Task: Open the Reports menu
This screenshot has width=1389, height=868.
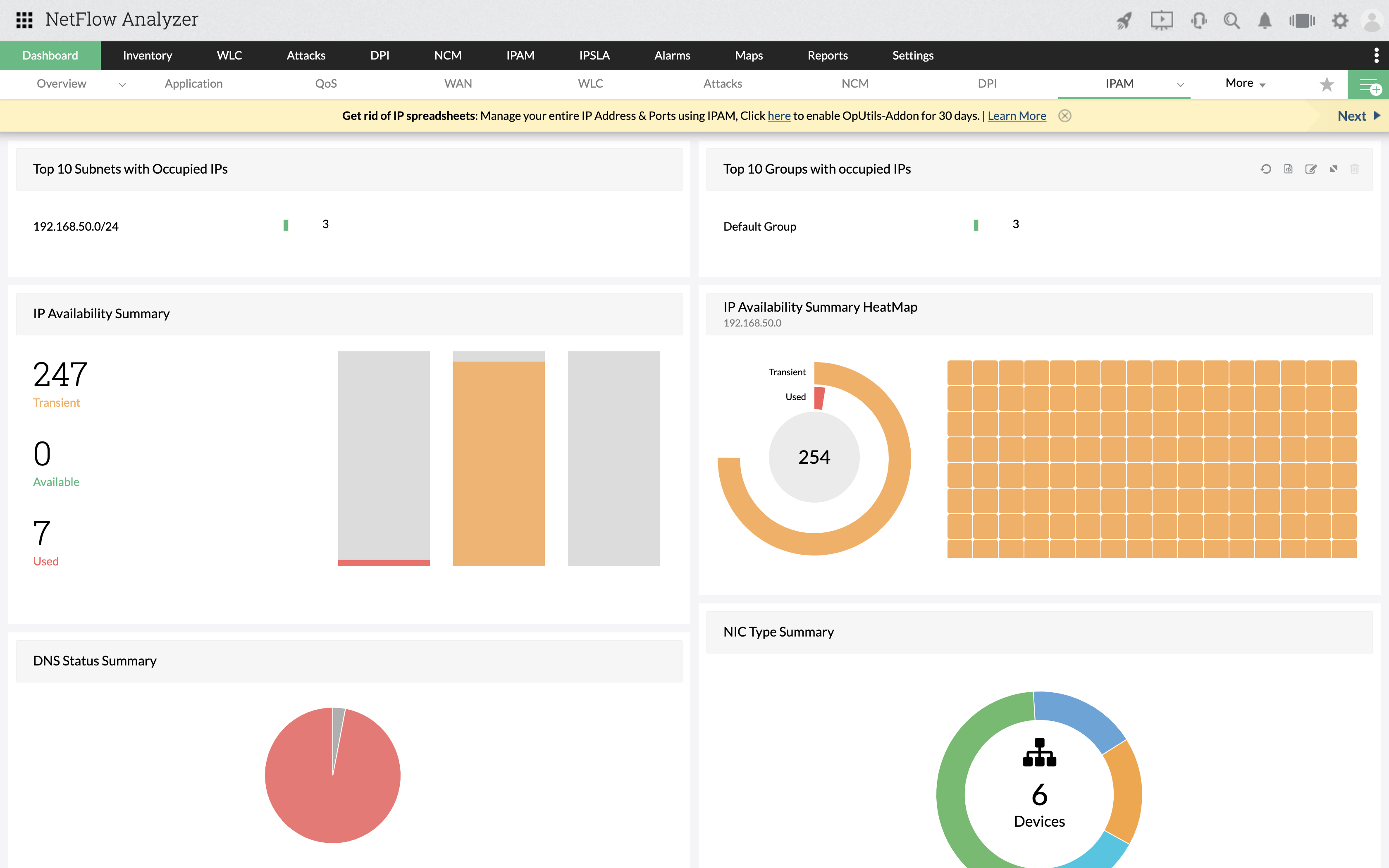Action: click(x=827, y=55)
